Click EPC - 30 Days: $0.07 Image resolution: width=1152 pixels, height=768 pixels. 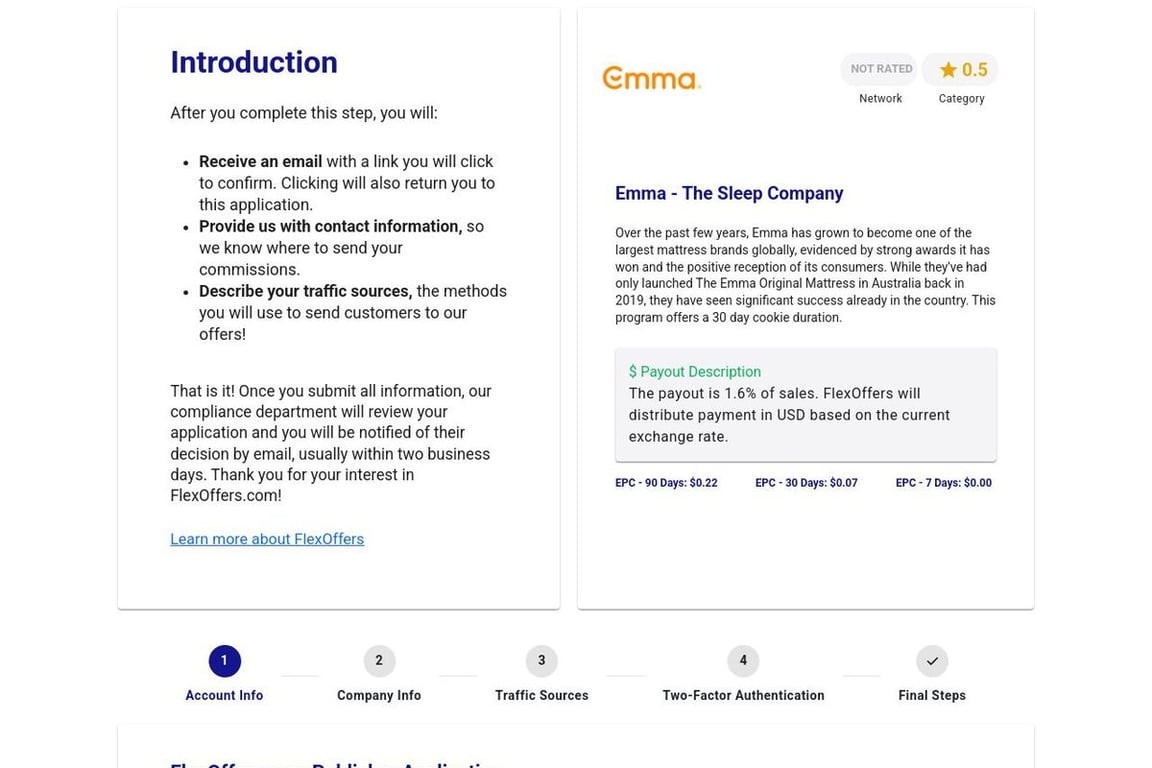pyautogui.click(x=806, y=483)
